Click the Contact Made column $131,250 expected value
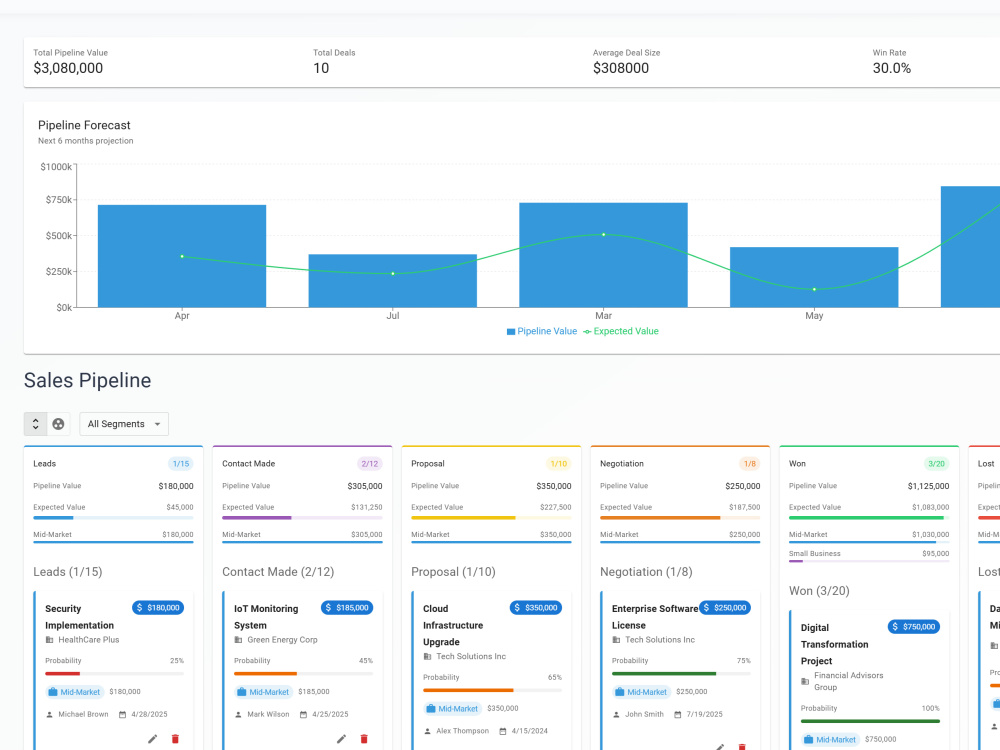 point(367,507)
